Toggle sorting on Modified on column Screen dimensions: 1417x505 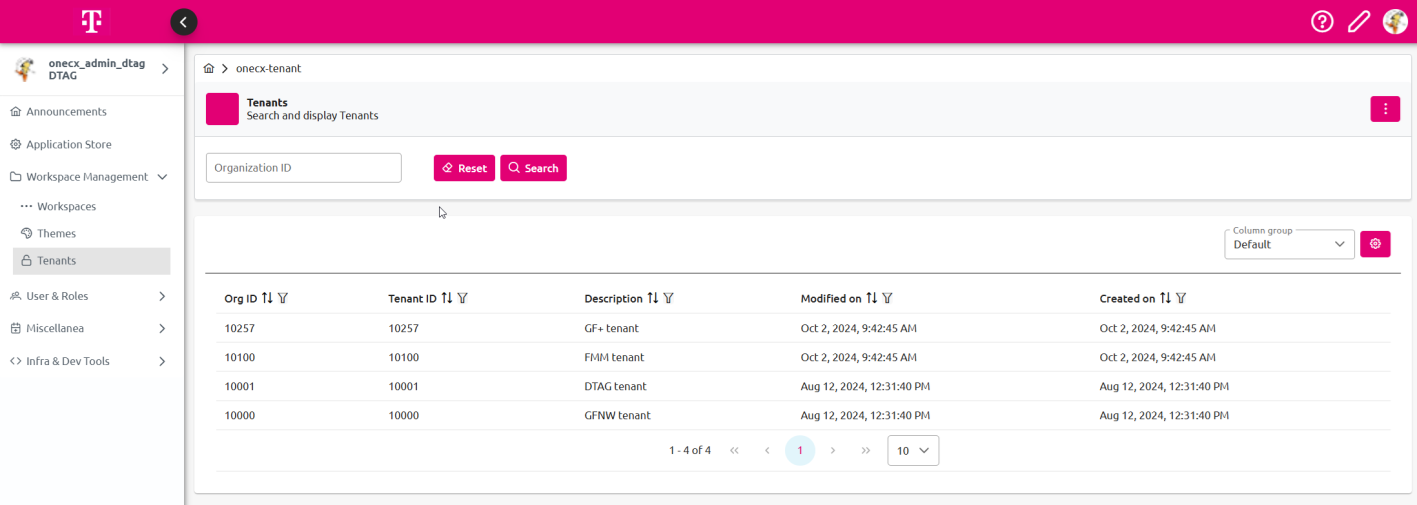[872, 299]
